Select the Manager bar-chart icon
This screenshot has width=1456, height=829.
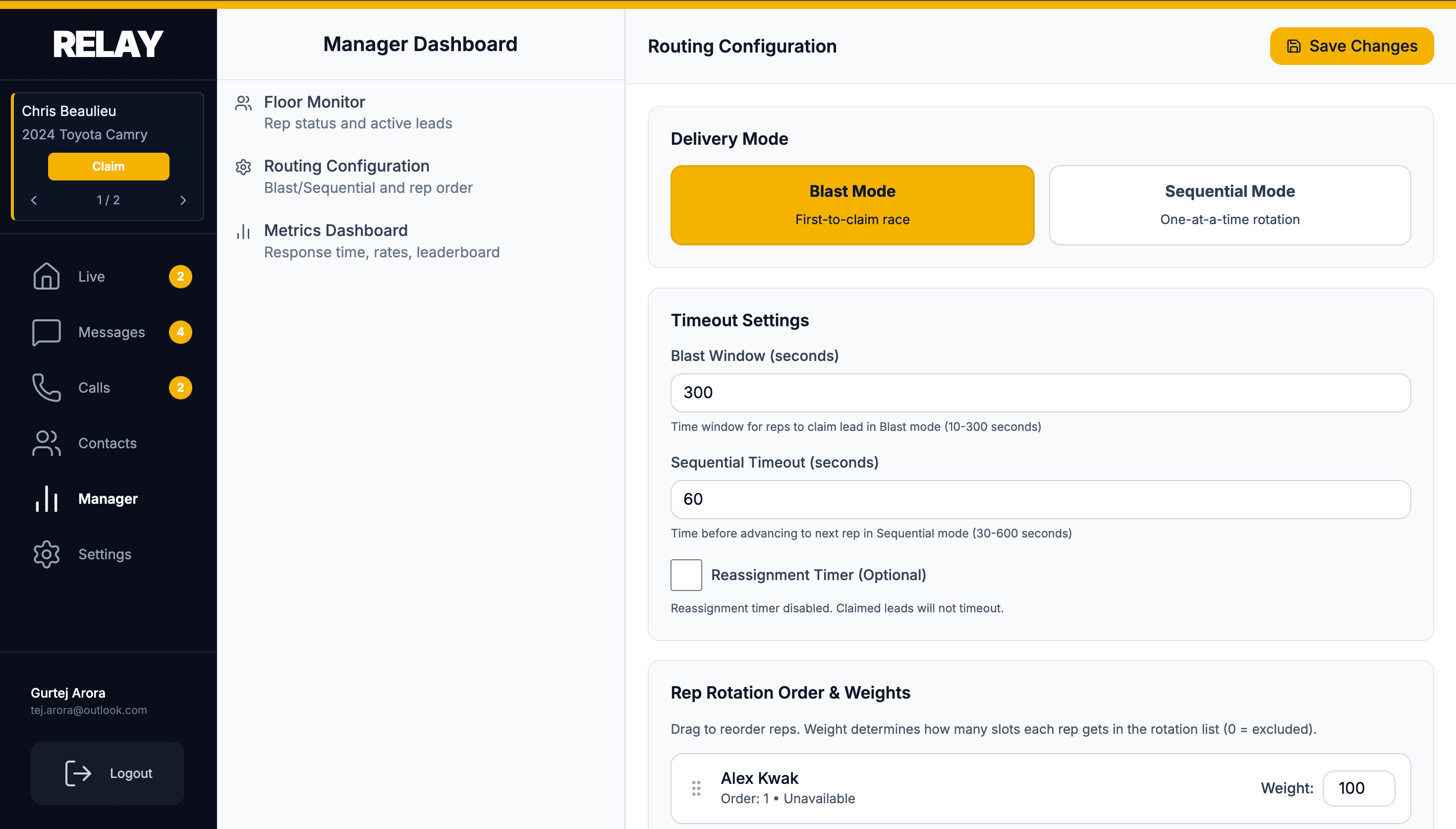coord(46,499)
